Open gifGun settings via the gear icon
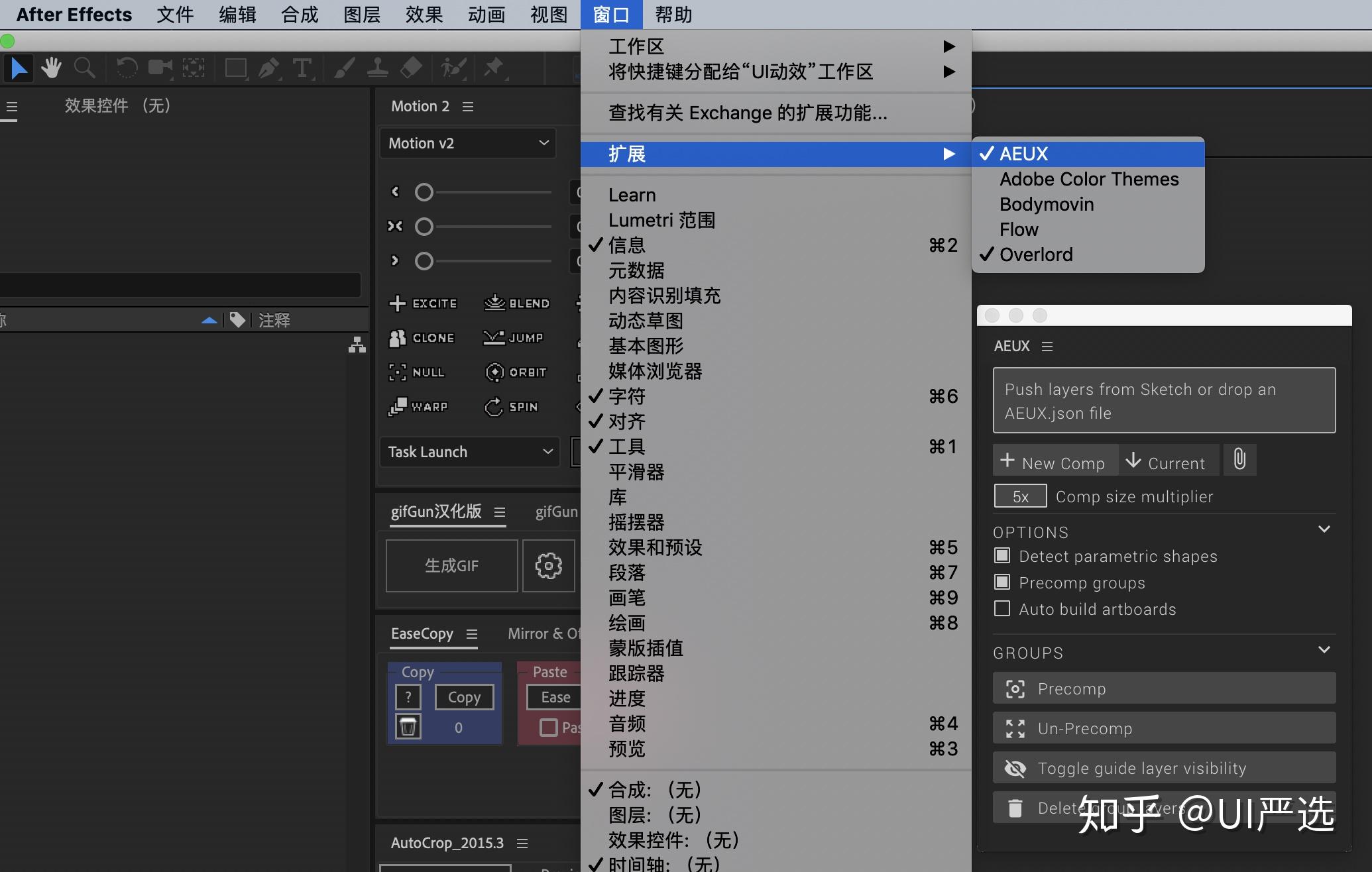The height and width of the screenshot is (872, 1372). tap(548, 565)
